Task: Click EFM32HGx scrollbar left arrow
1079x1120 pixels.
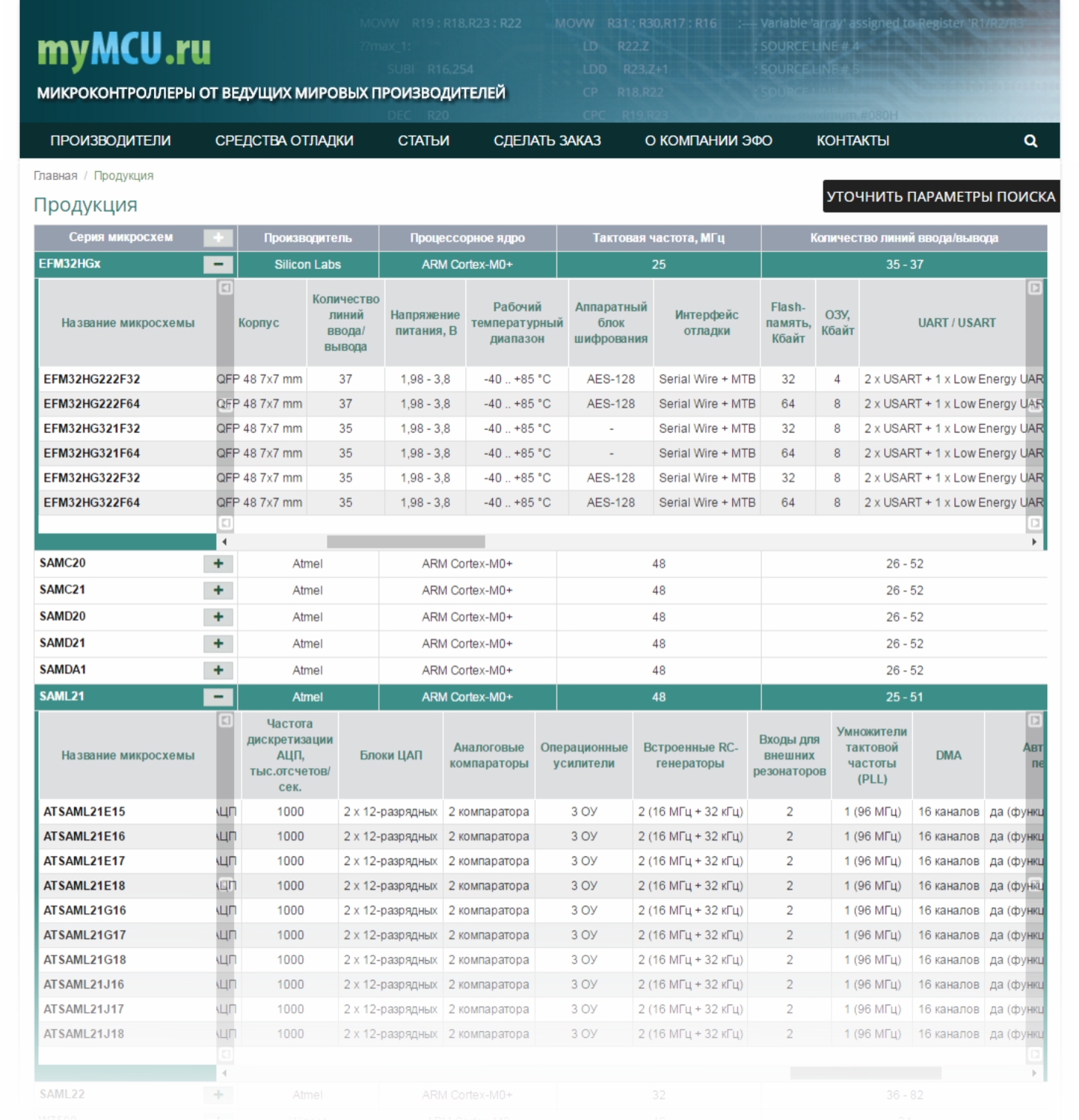Action: click(x=225, y=542)
